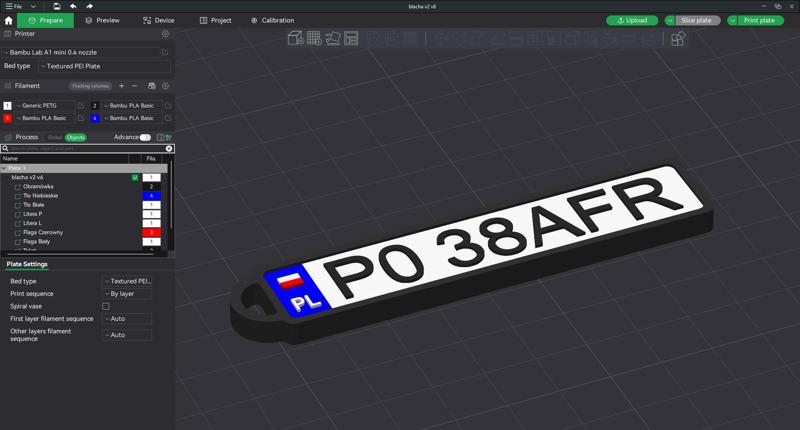
Task: Click the Arrange all objects icon
Action: click(x=351, y=38)
